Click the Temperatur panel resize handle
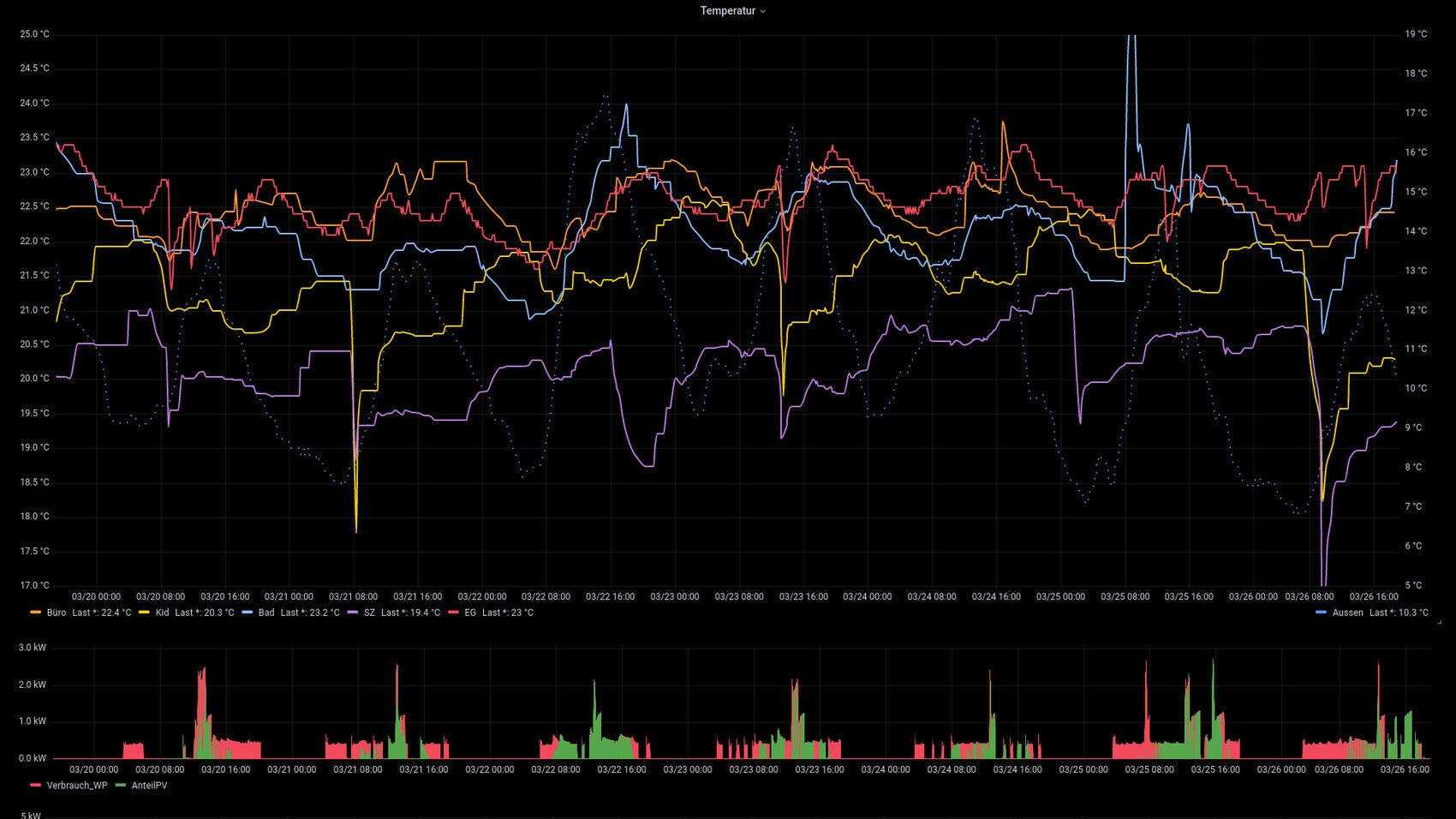This screenshot has height=819, width=1456. [x=1439, y=622]
